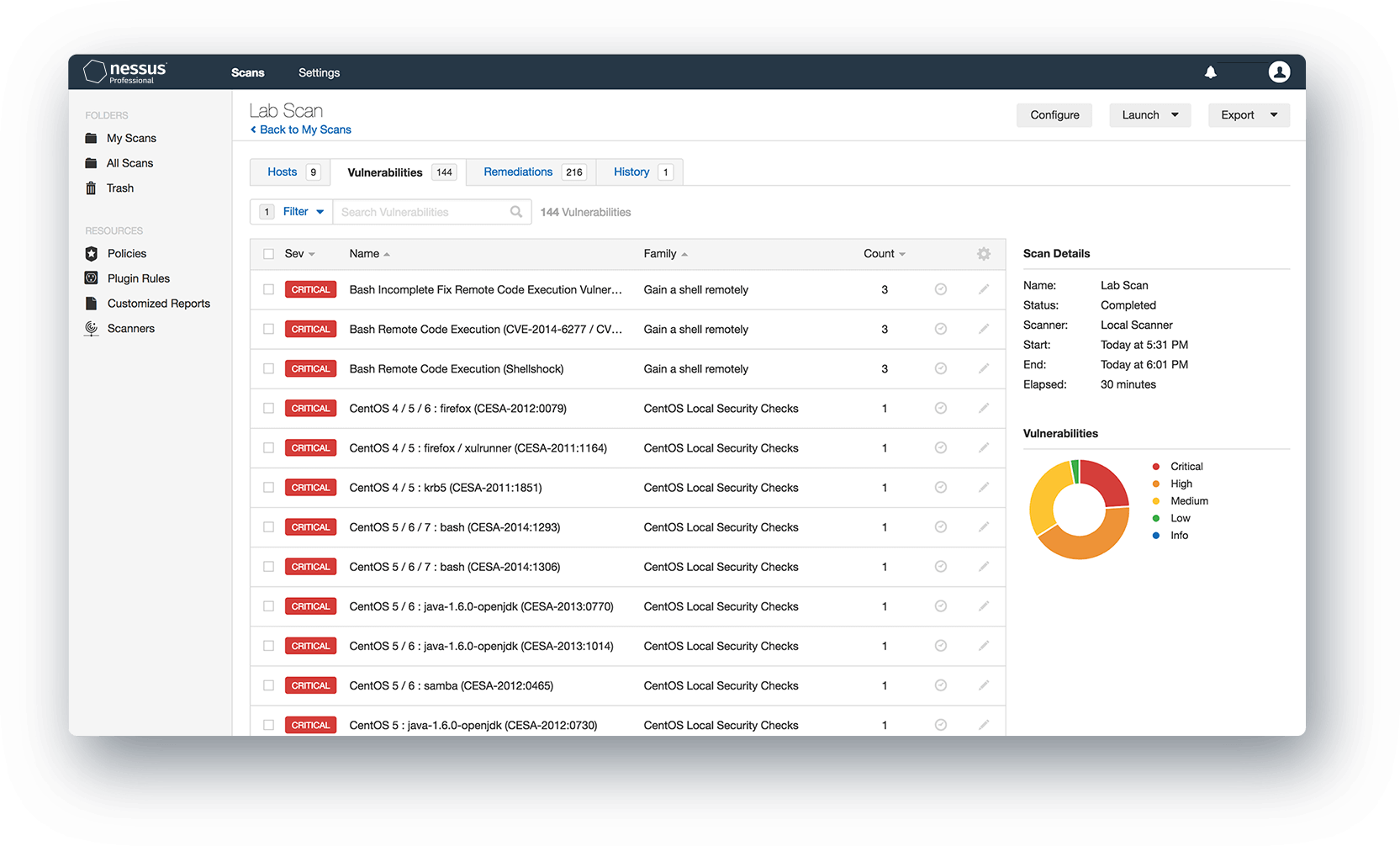Click the circle check icon for Shellshock row
1400x846 pixels.
[941, 368]
